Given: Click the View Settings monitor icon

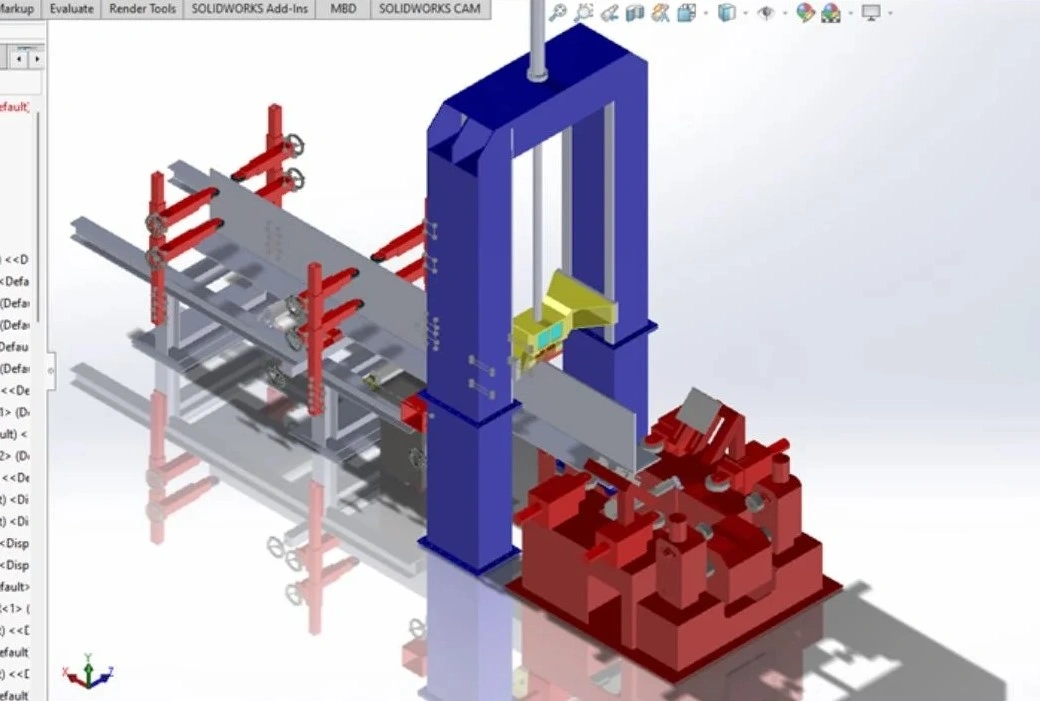Looking at the screenshot, I should tap(871, 13).
